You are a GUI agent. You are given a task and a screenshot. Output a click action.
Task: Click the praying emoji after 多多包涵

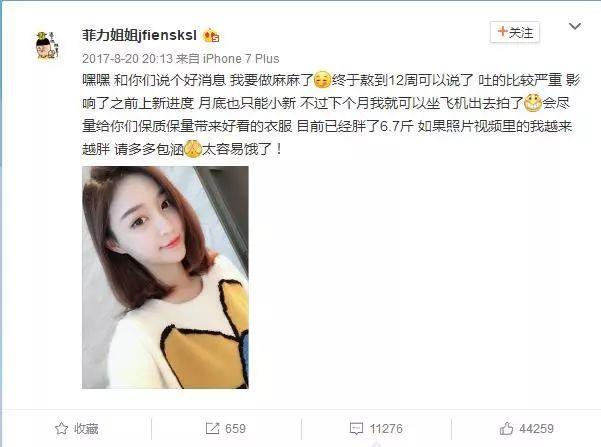click(192, 149)
